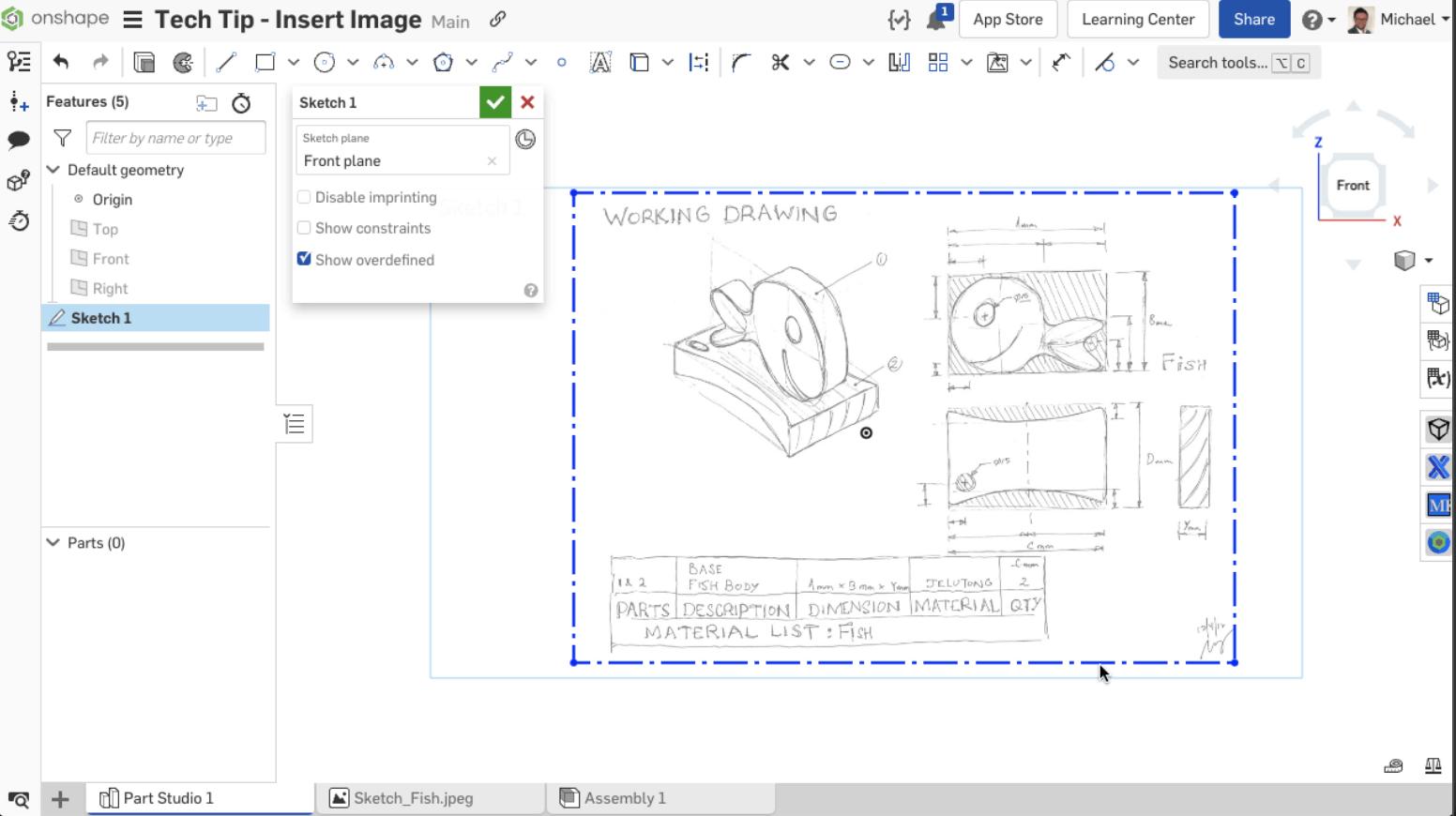Enable the Disable imprinting option
This screenshot has width=1456, height=816.
[304, 197]
